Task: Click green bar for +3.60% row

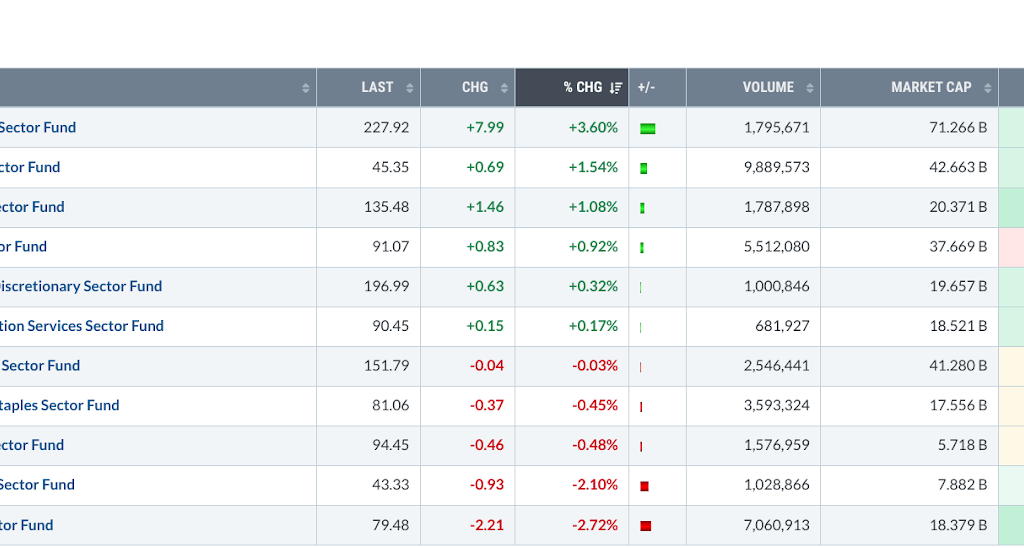Action: point(647,129)
